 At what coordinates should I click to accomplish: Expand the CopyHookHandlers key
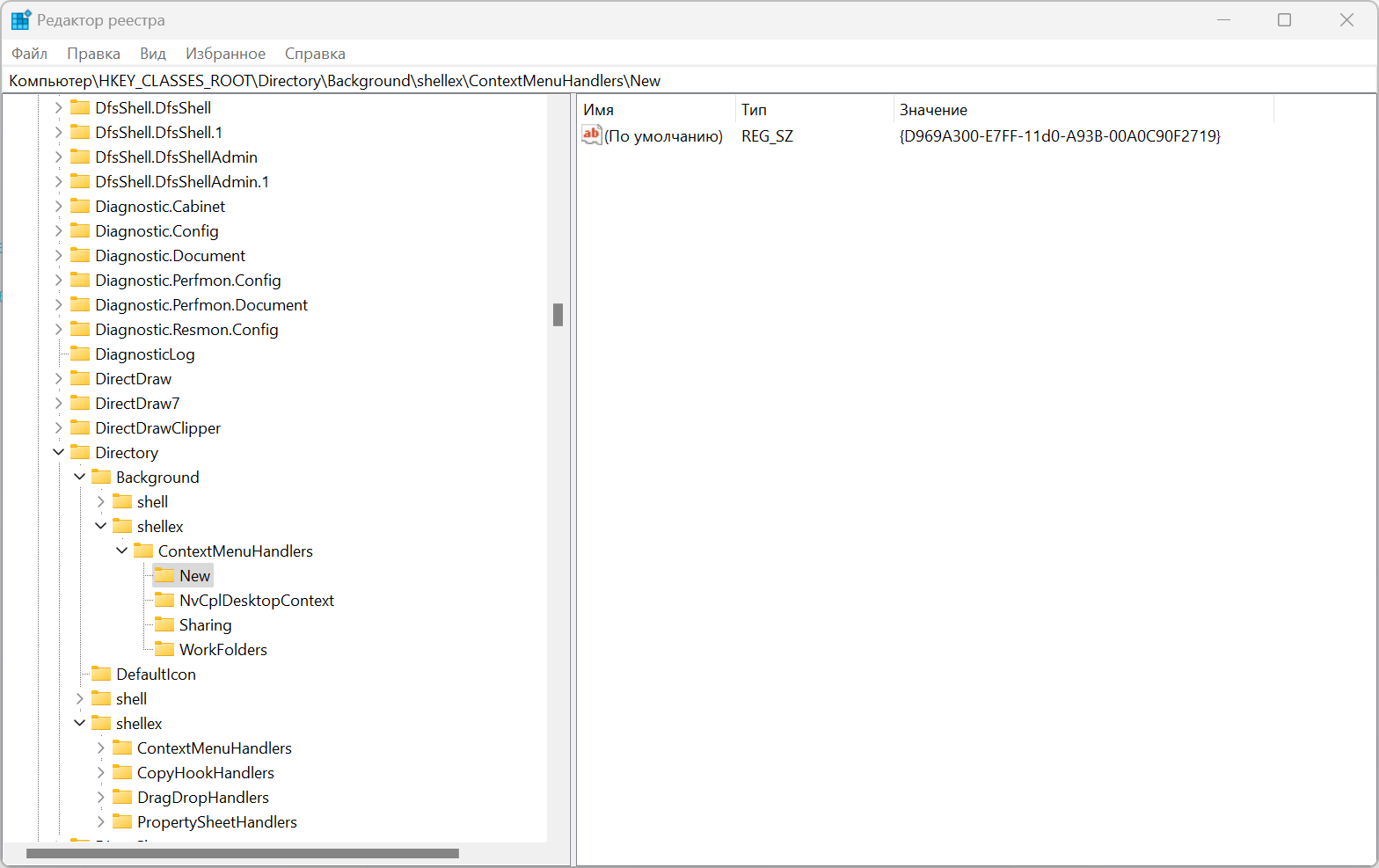click(101, 772)
